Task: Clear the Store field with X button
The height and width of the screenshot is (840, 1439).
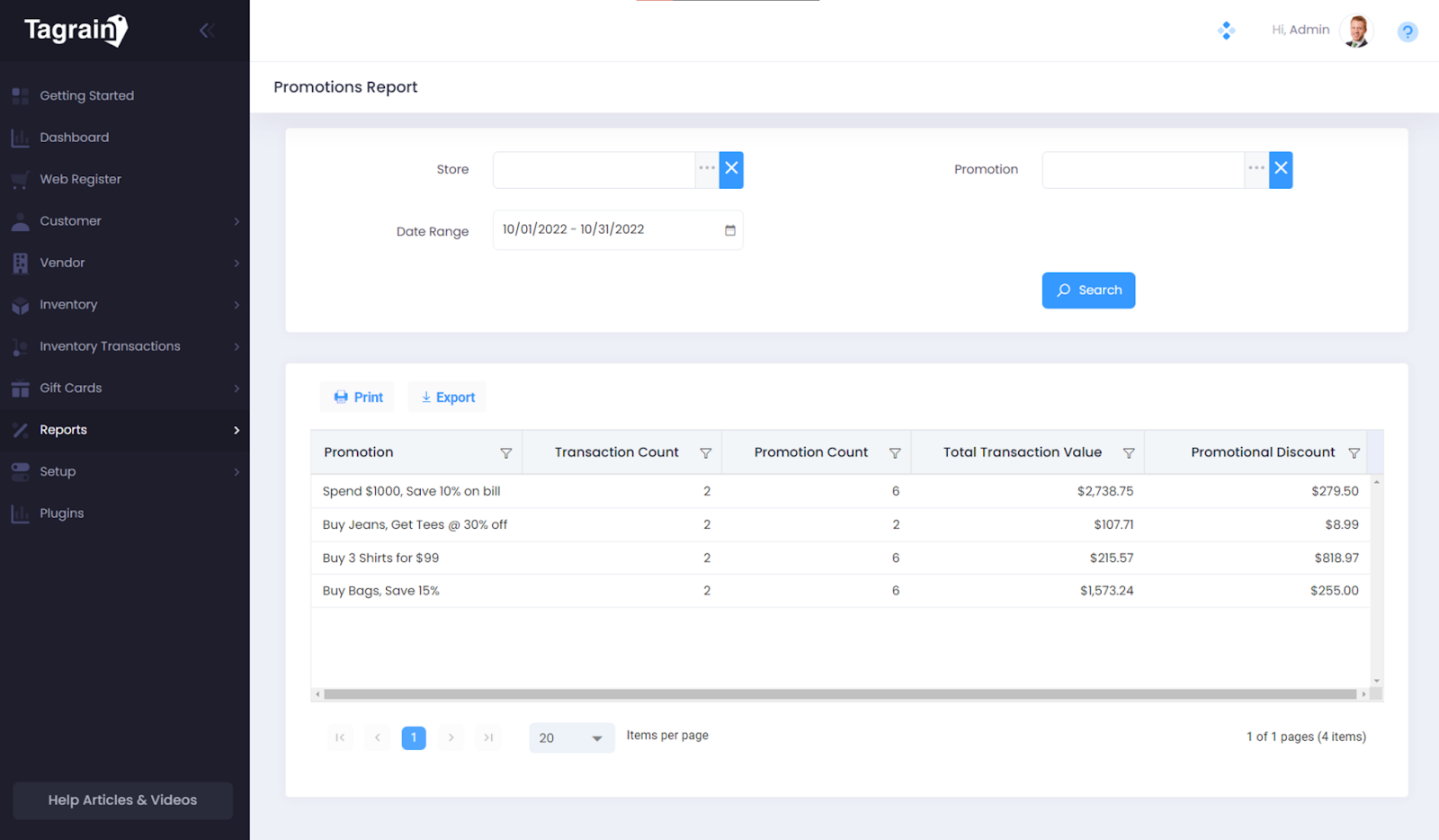Action: tap(731, 169)
